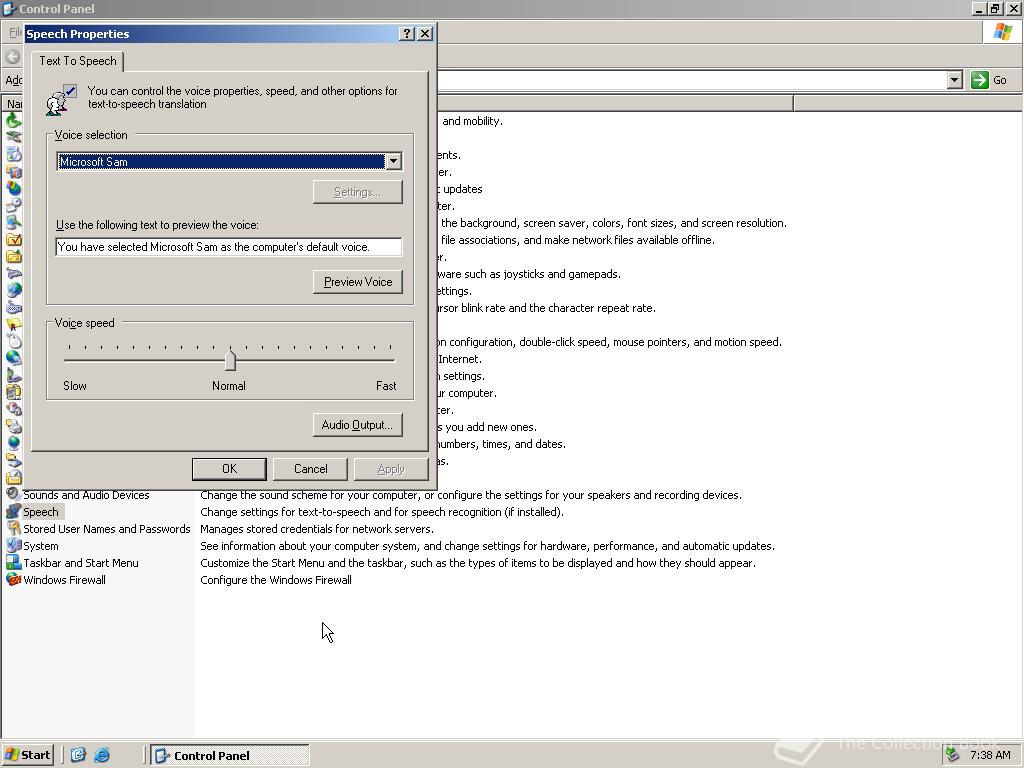Open the Accessibility Options wheelchair icon
This screenshot has height=768, width=1024.
click(x=13, y=121)
